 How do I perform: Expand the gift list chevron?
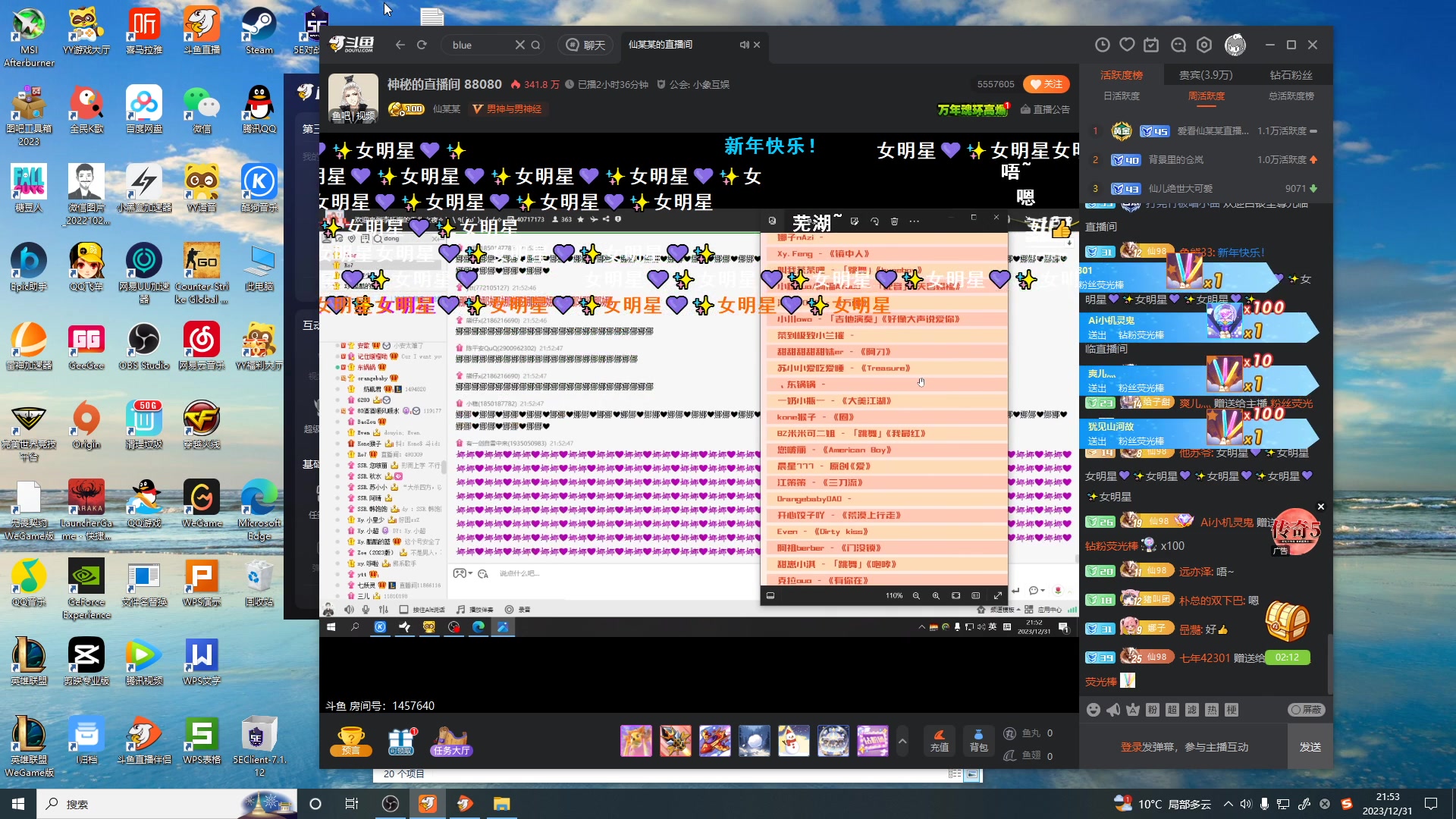[902, 741]
